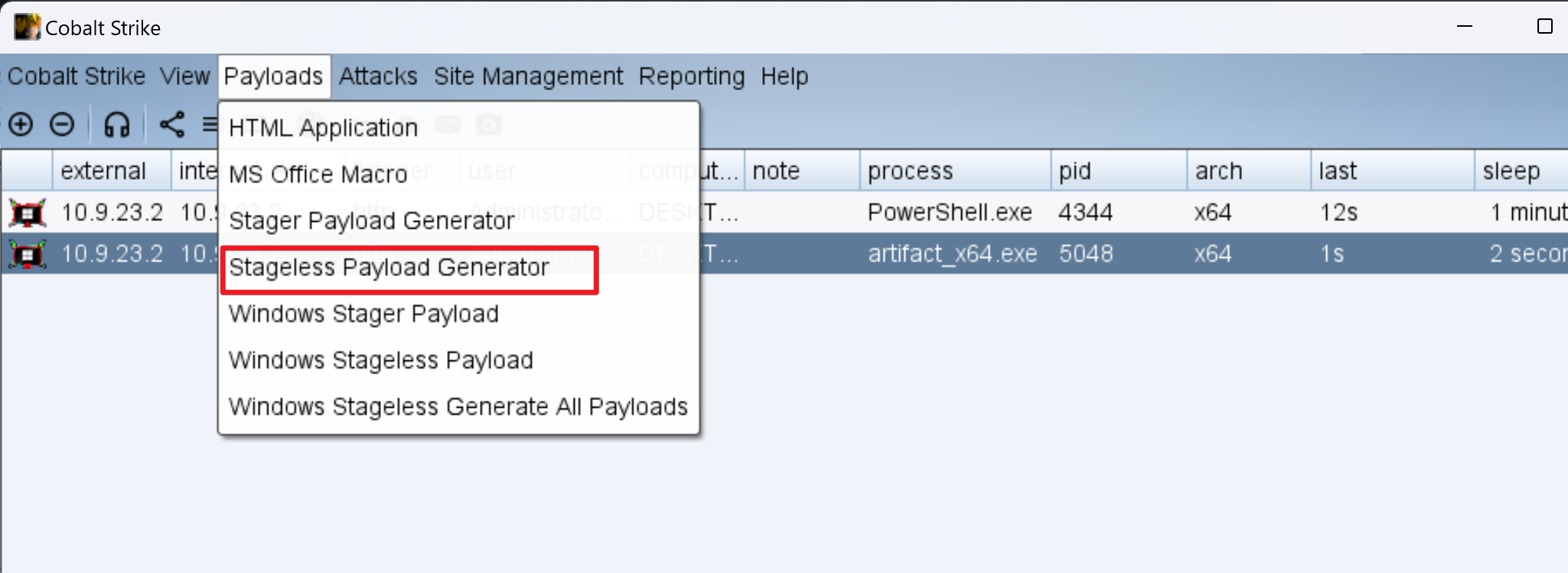Choose HTML Application from Payloads menu

(x=459, y=128)
